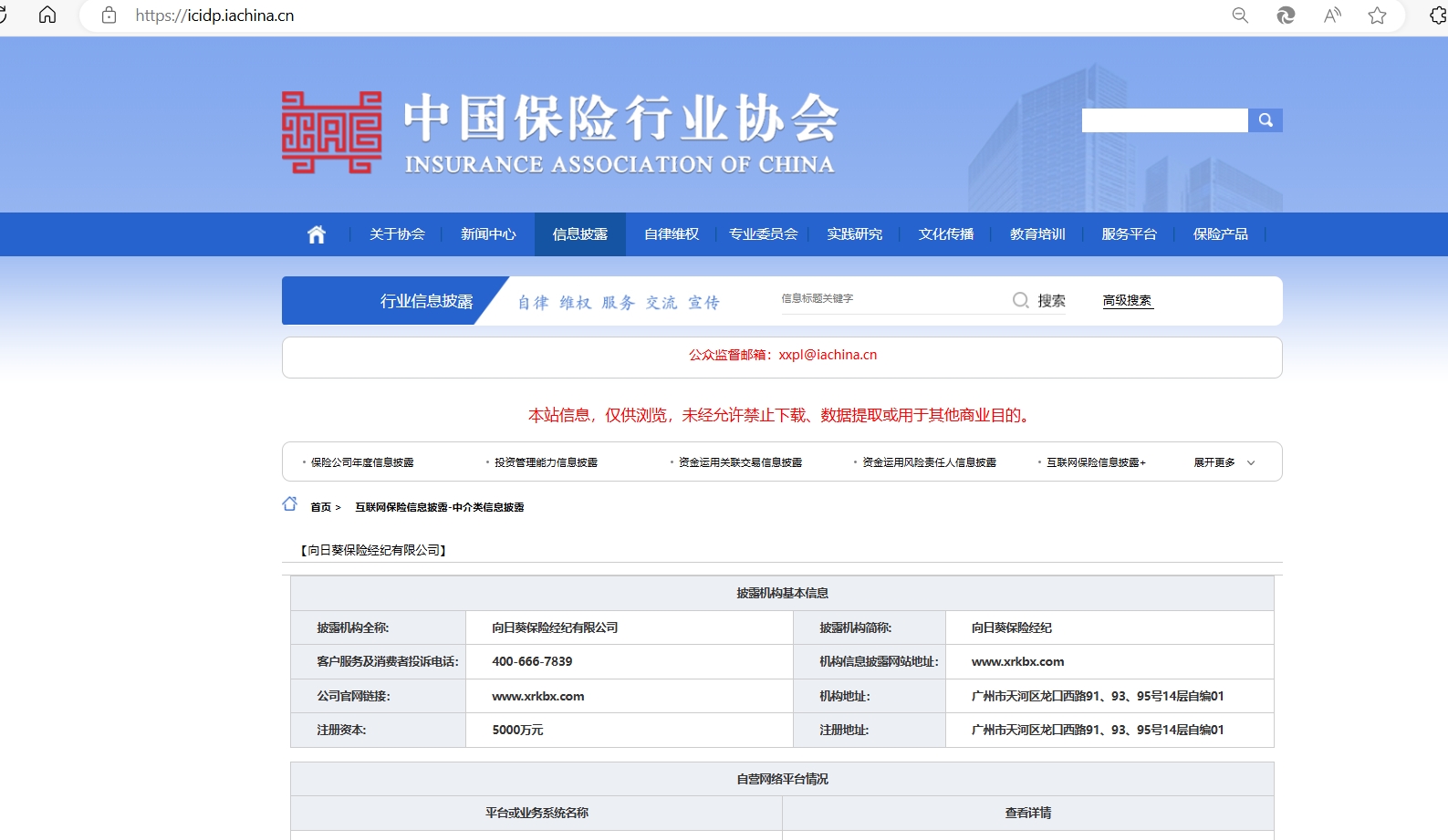Screen dimensions: 1448x840
Task: Click the blue header search magnifier button
Action: coord(1266,120)
